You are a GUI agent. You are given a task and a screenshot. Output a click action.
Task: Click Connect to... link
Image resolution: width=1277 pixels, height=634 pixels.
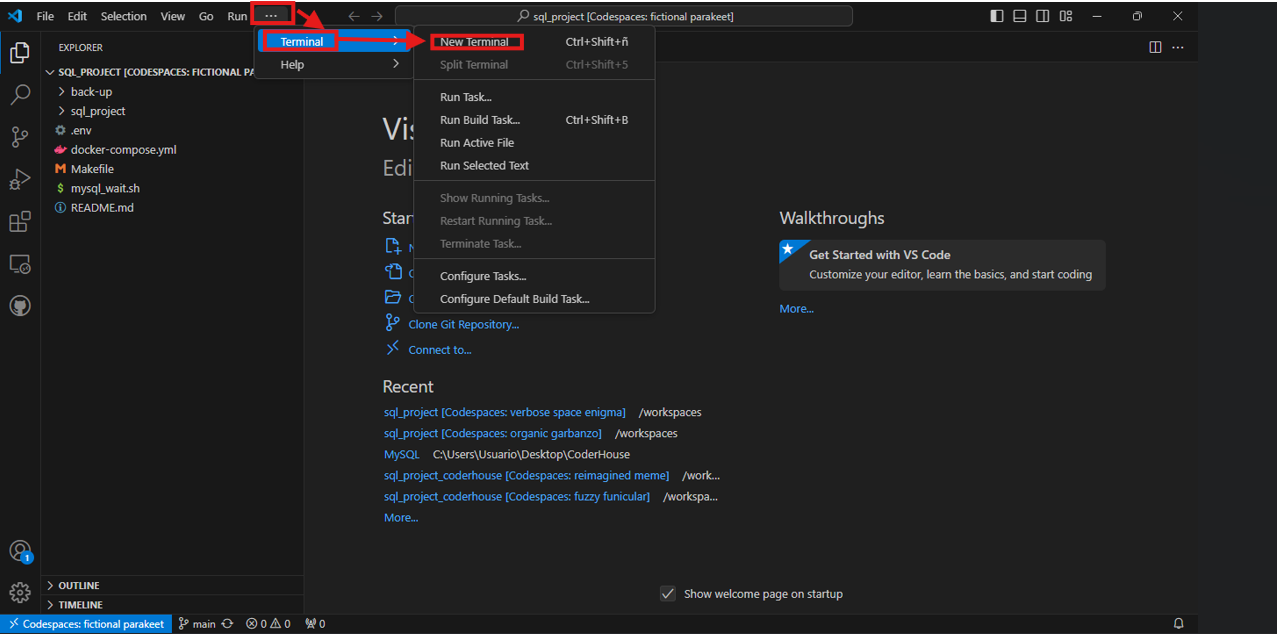click(440, 350)
